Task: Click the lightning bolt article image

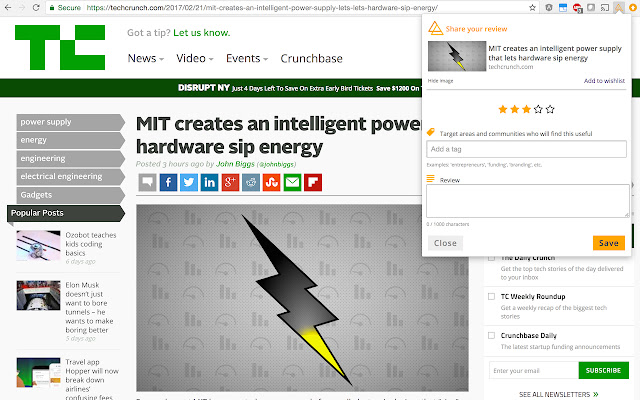Action: click(302, 298)
